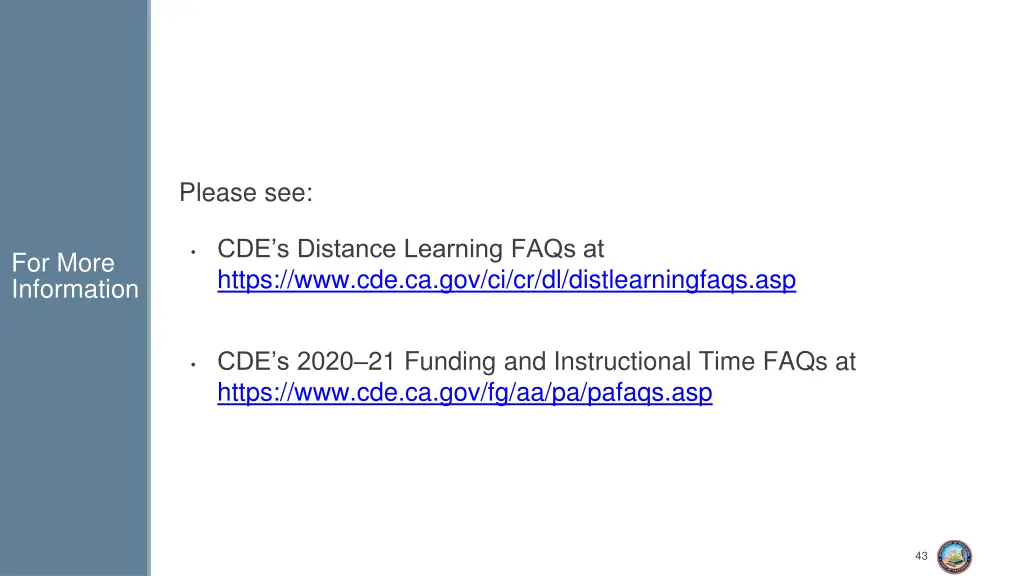Click the blank white area above "Please see:"
Viewport: 1024px width, 576px height.
pos(581,85)
